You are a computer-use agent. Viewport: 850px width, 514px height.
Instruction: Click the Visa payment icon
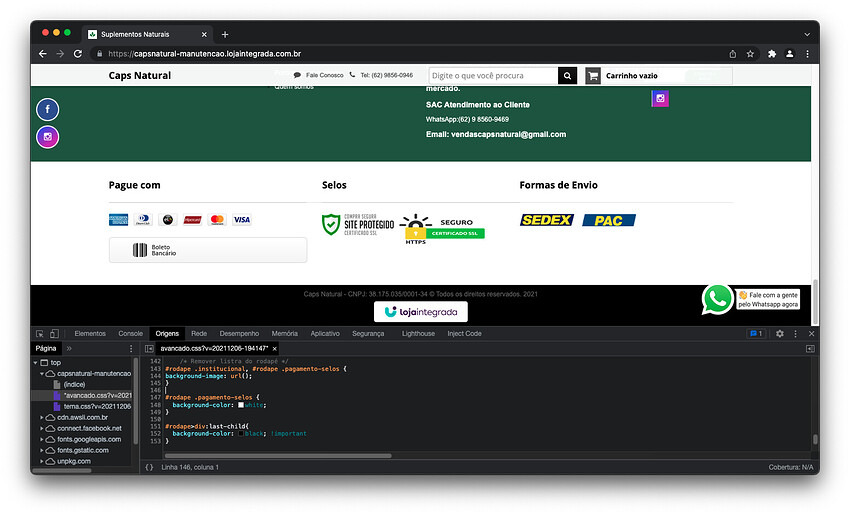tap(242, 220)
